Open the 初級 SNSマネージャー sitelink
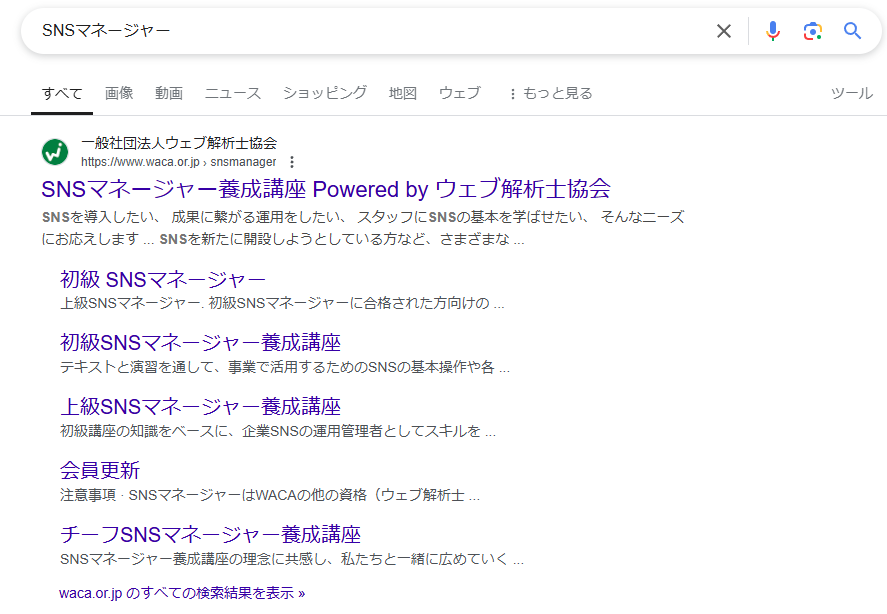Viewport: 887px width, 614px height. point(163,280)
